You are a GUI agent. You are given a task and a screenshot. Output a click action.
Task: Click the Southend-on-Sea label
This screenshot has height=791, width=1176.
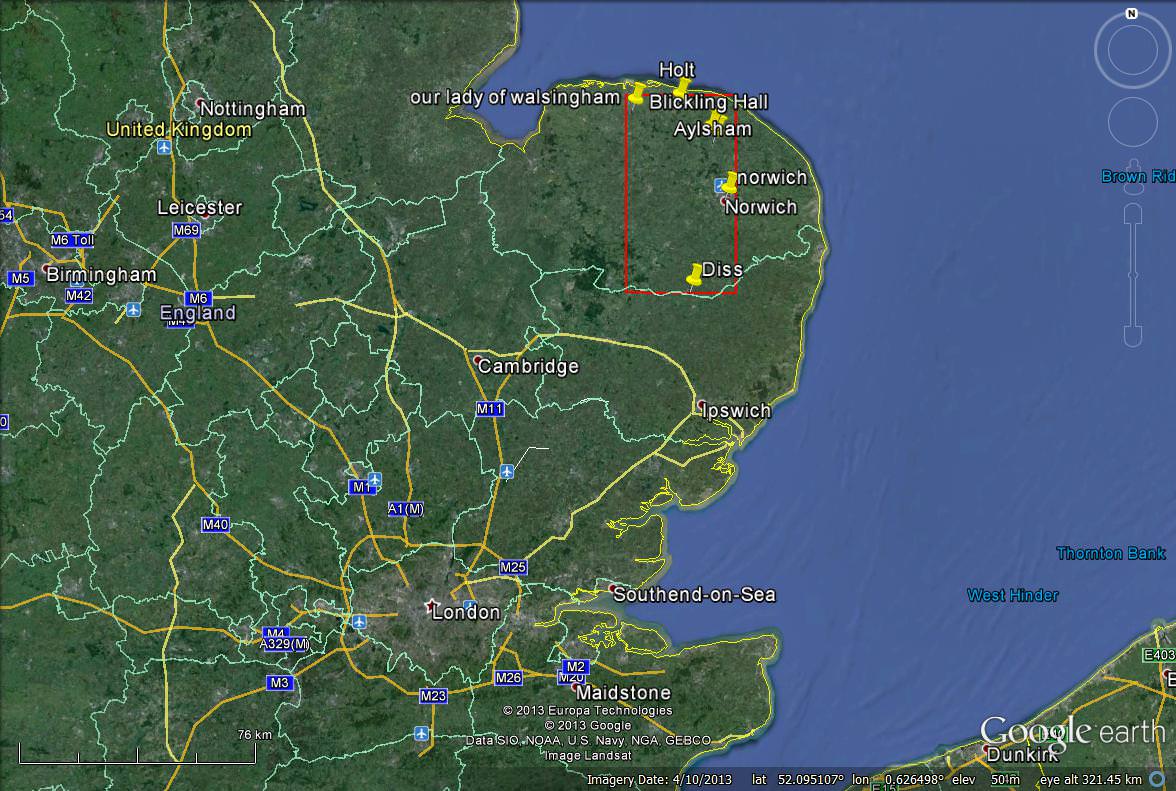tap(694, 595)
